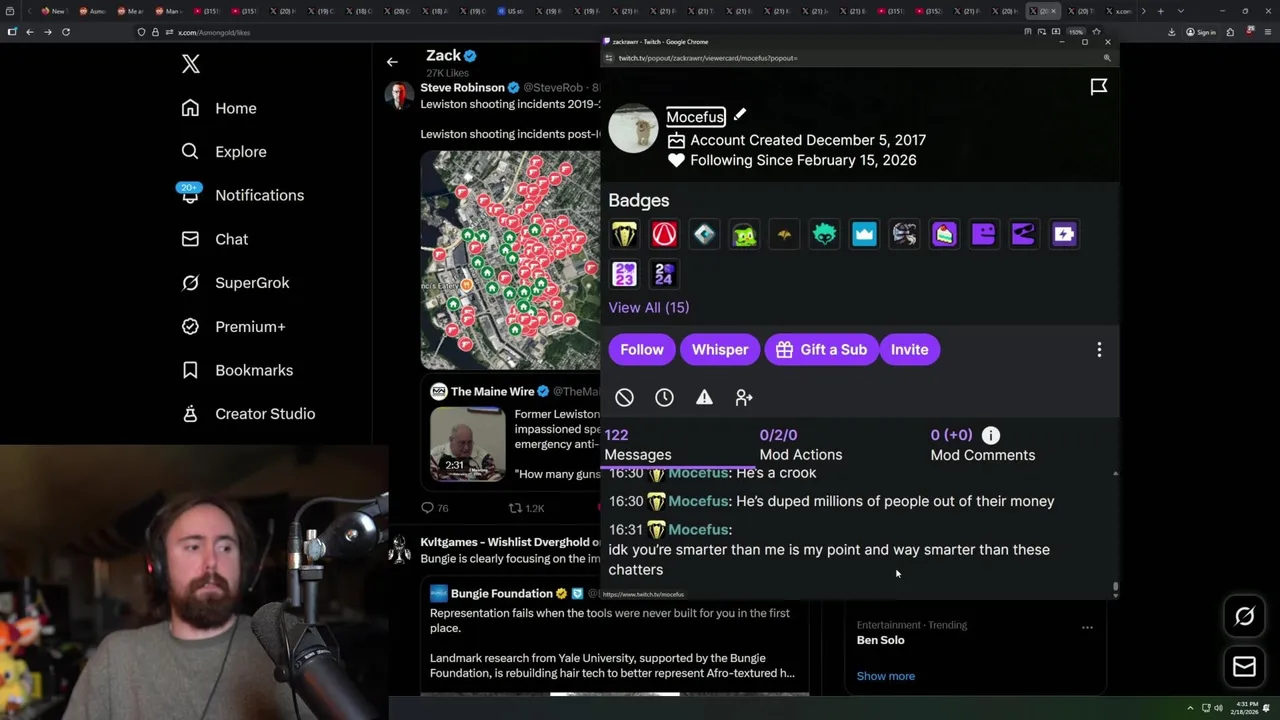Image resolution: width=1280 pixels, height=720 pixels.
Task: Open View All (15) badges
Action: coord(648,308)
